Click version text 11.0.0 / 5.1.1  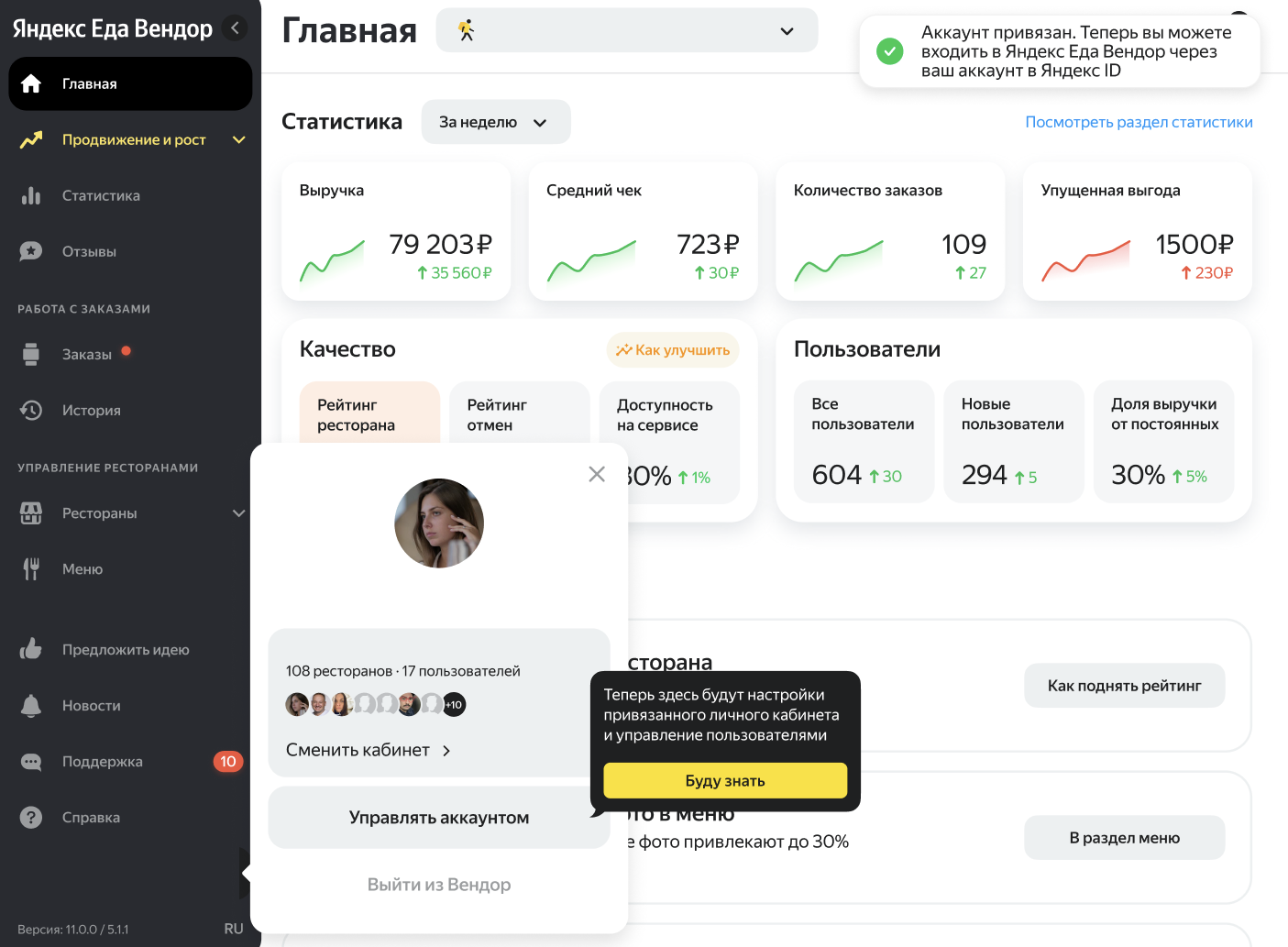coord(73,929)
